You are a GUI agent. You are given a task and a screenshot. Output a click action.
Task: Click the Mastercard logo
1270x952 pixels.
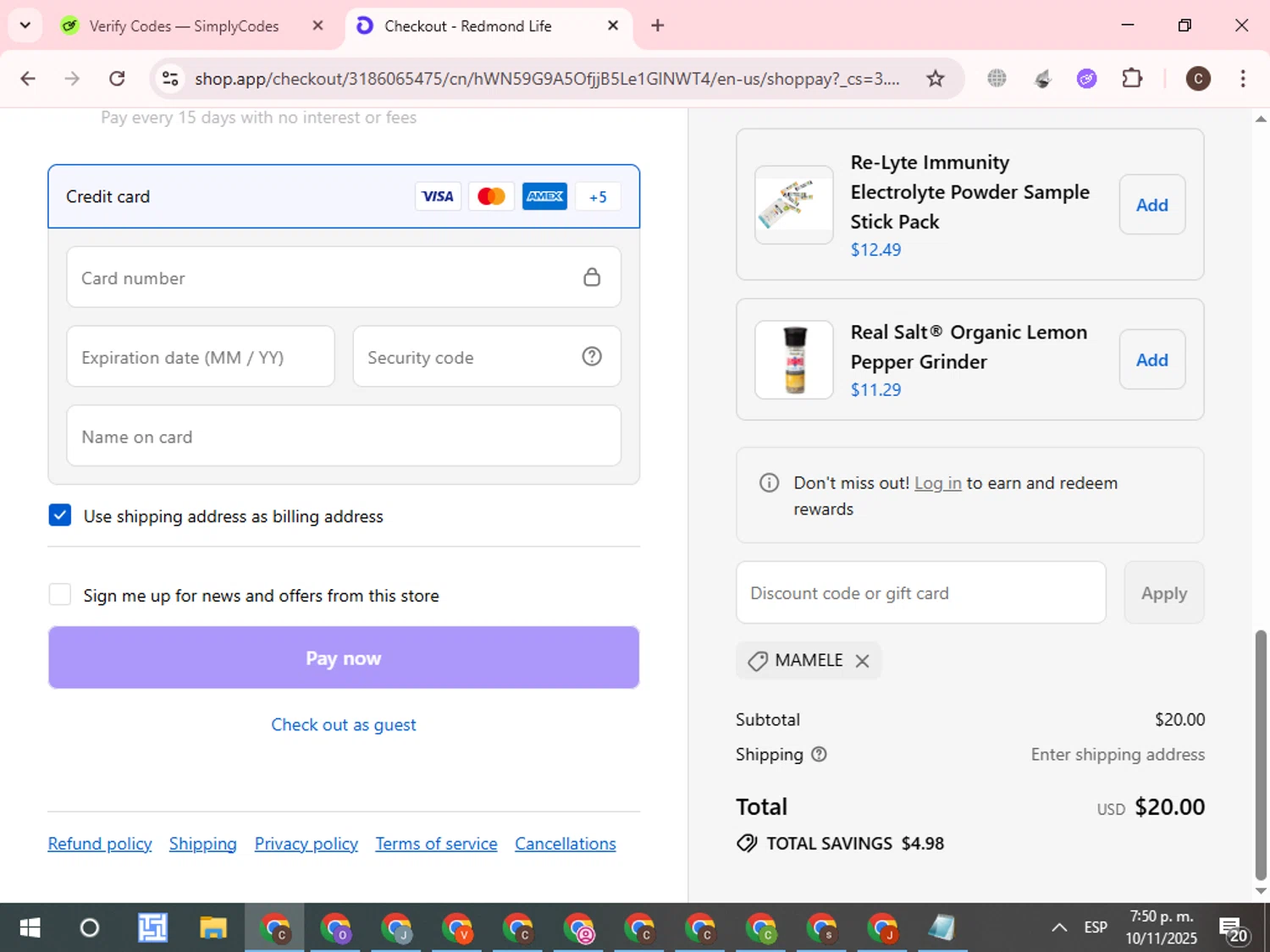(491, 196)
